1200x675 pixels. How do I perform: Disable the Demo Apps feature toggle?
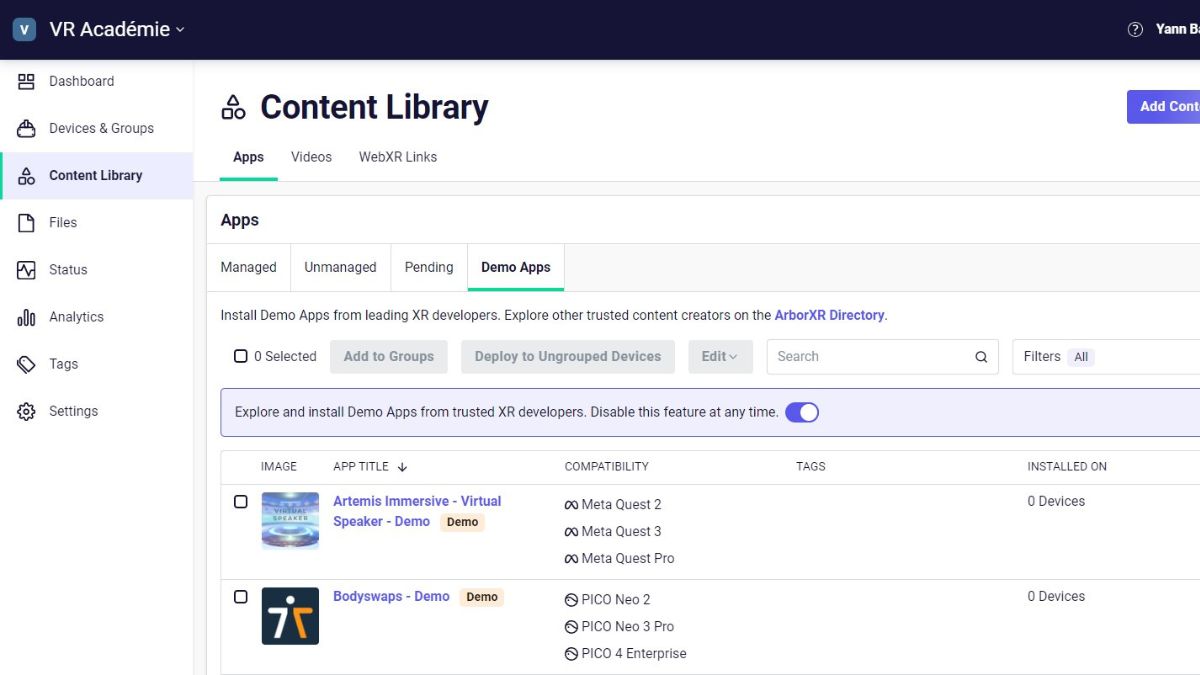(x=802, y=412)
